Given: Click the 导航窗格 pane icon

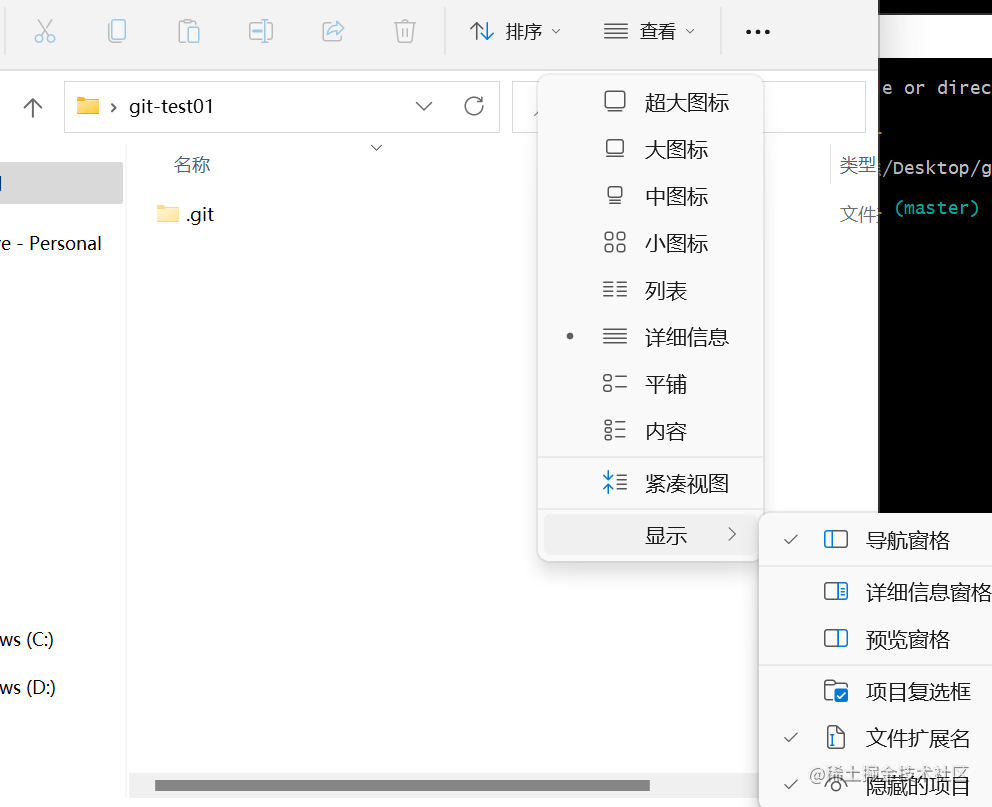Looking at the screenshot, I should pos(836,539).
